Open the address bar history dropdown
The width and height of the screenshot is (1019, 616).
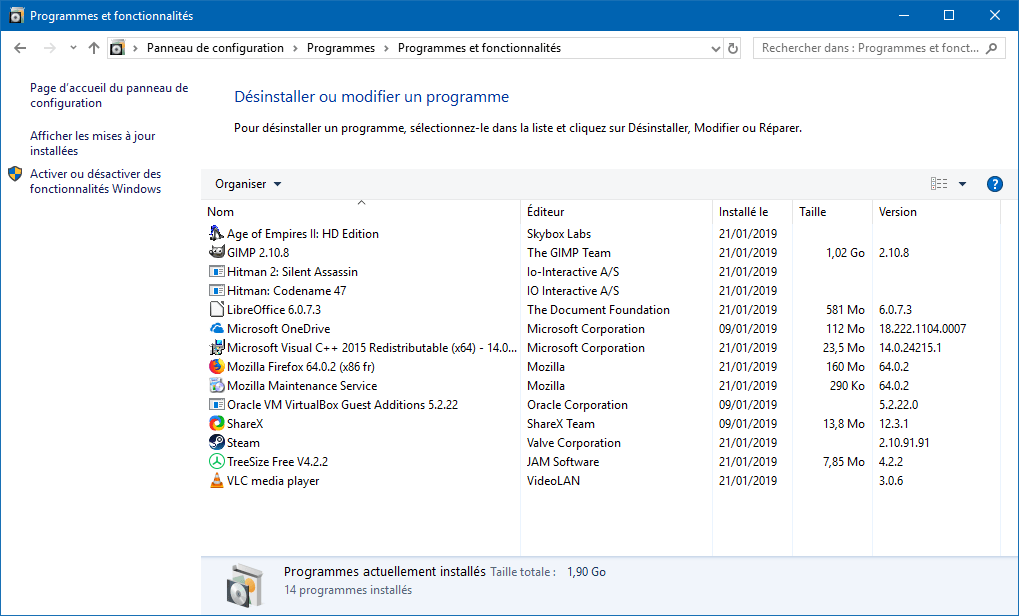coord(716,49)
